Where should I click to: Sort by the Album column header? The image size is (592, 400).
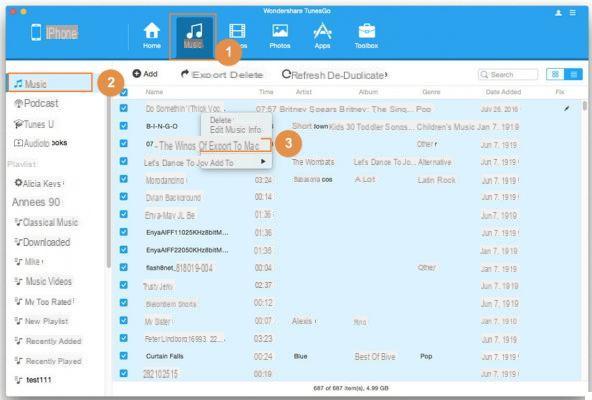(x=368, y=92)
